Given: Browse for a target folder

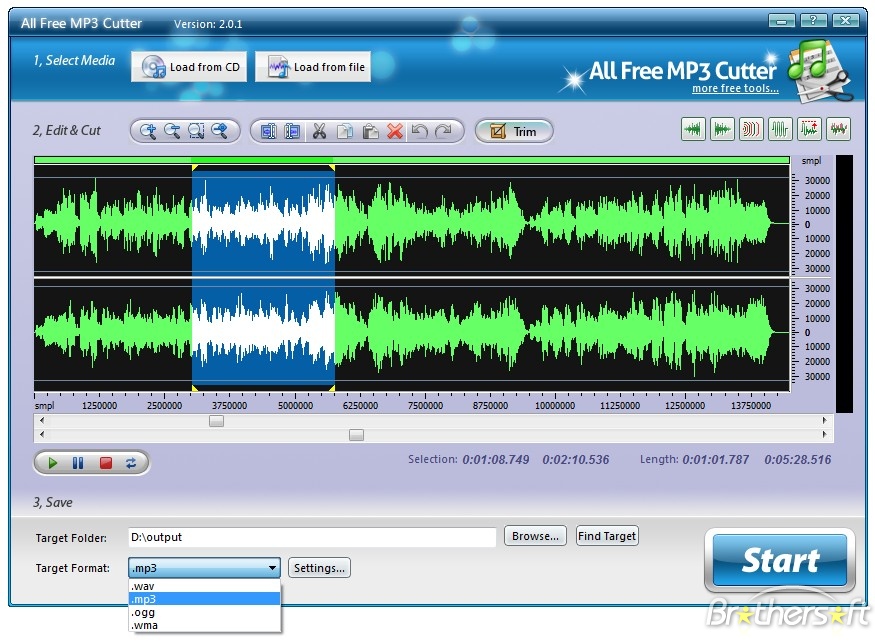Looking at the screenshot, I should pos(535,536).
